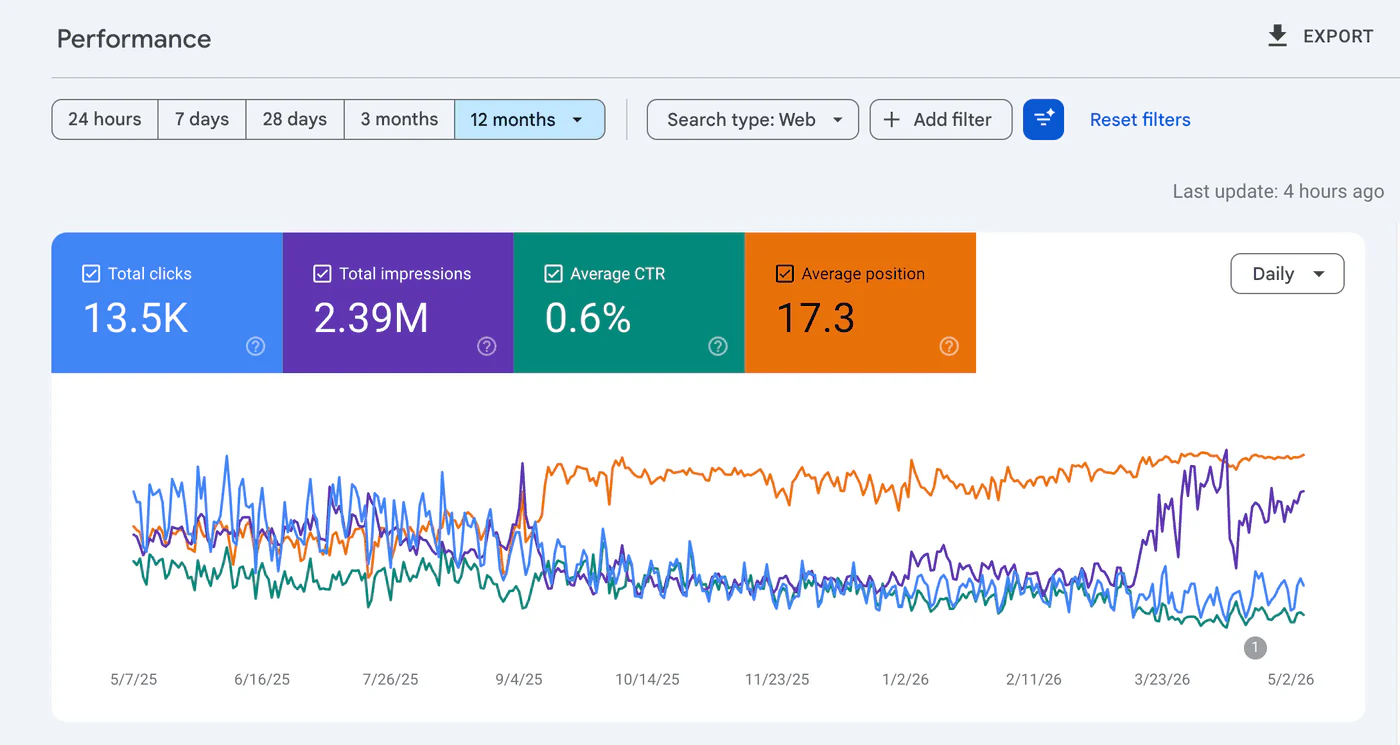Toggle the Total impressions checkbox
This screenshot has height=745, width=1400.
322,274
